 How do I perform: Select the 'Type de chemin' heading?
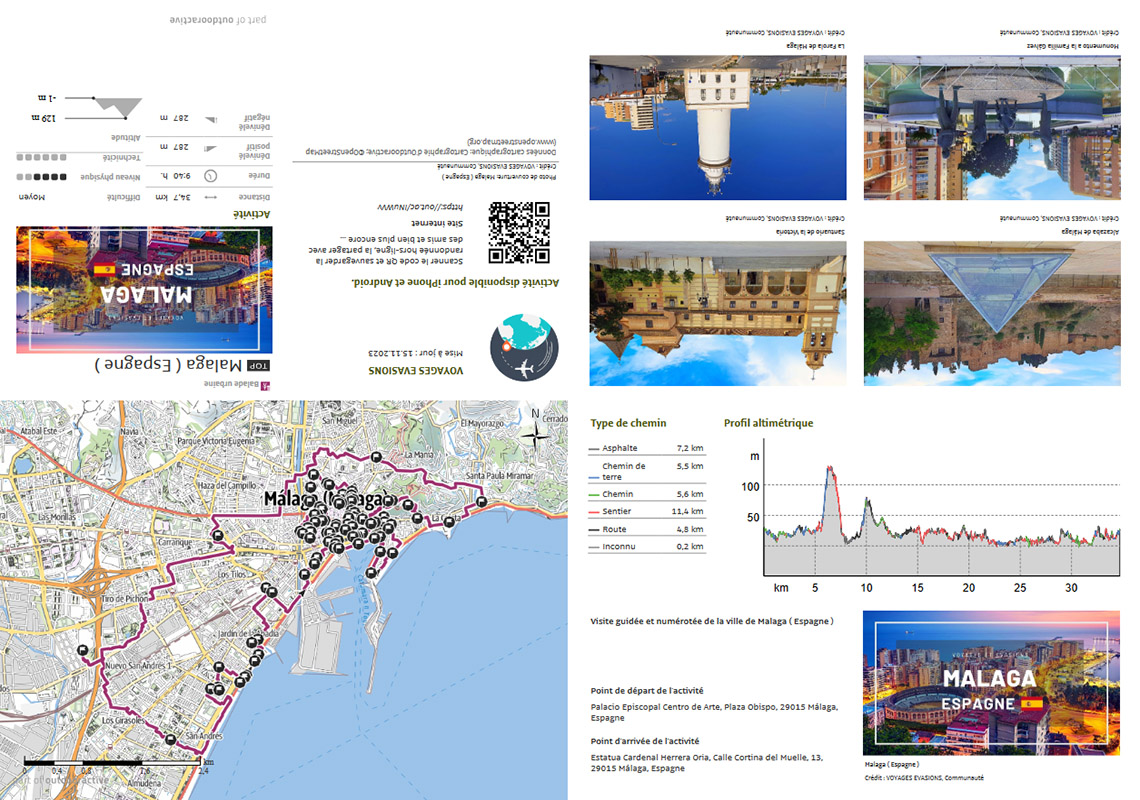tap(628, 423)
